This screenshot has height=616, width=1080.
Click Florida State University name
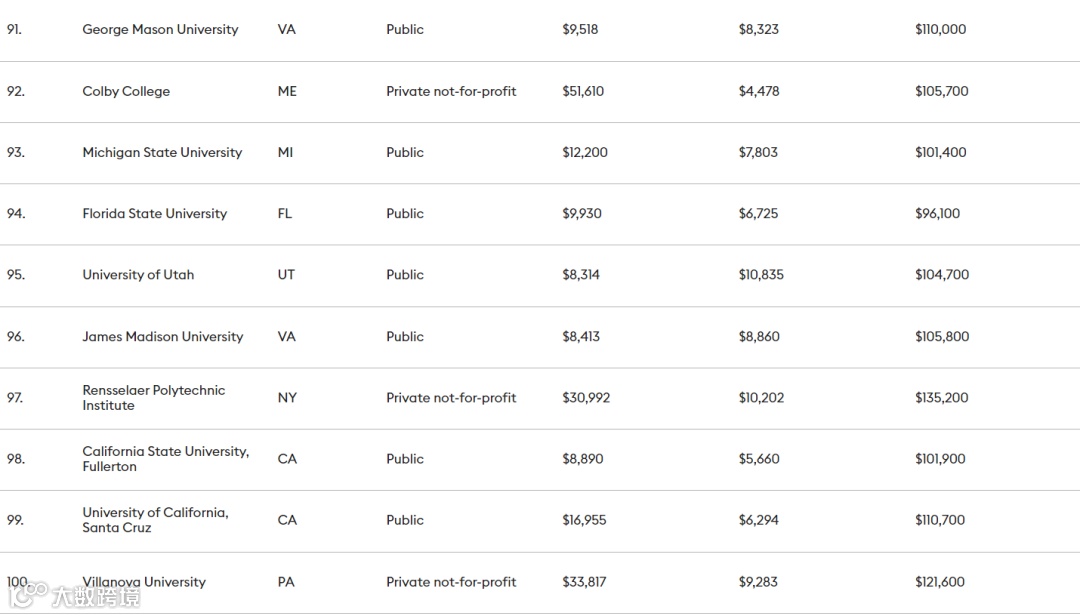click(x=154, y=213)
